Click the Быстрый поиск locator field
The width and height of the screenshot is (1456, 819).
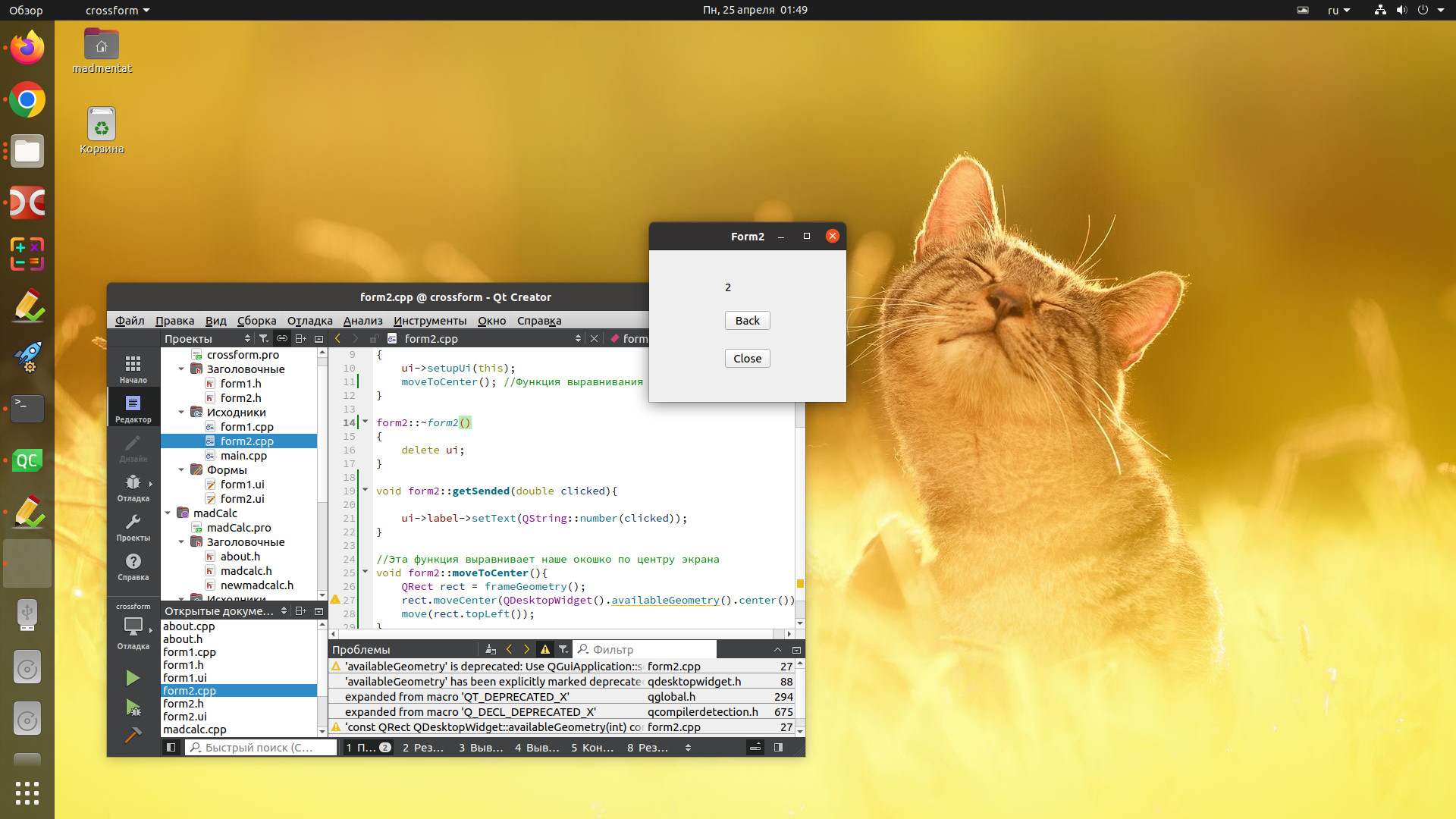[260, 748]
